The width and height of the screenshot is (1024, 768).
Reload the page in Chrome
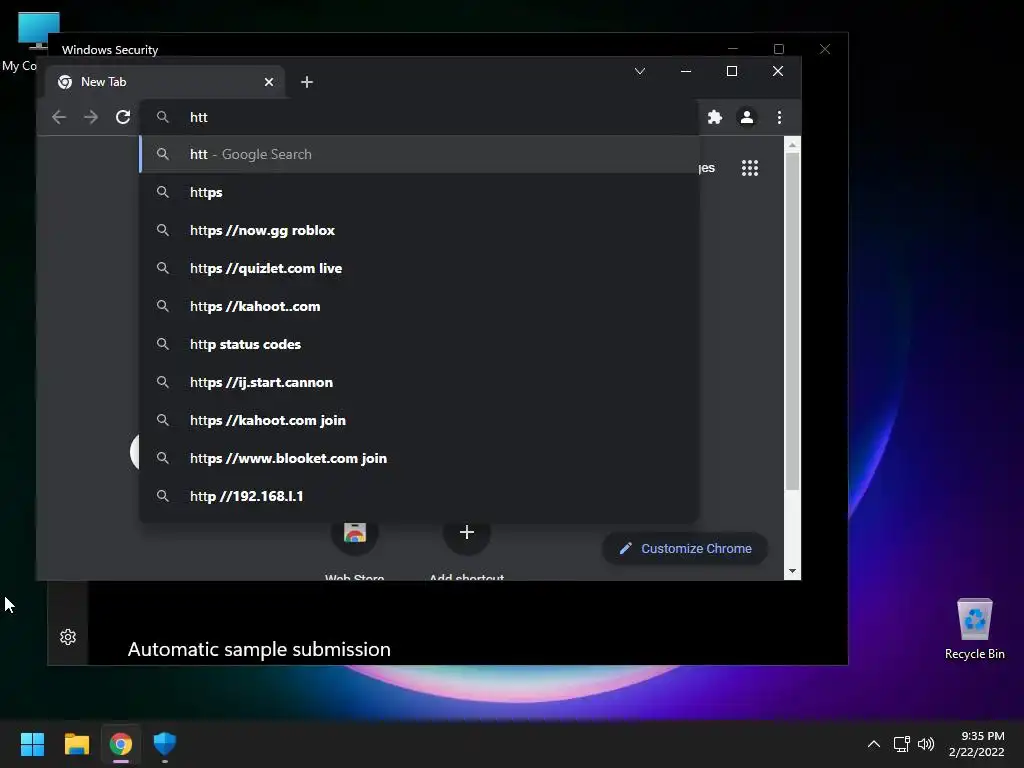pyautogui.click(x=123, y=117)
